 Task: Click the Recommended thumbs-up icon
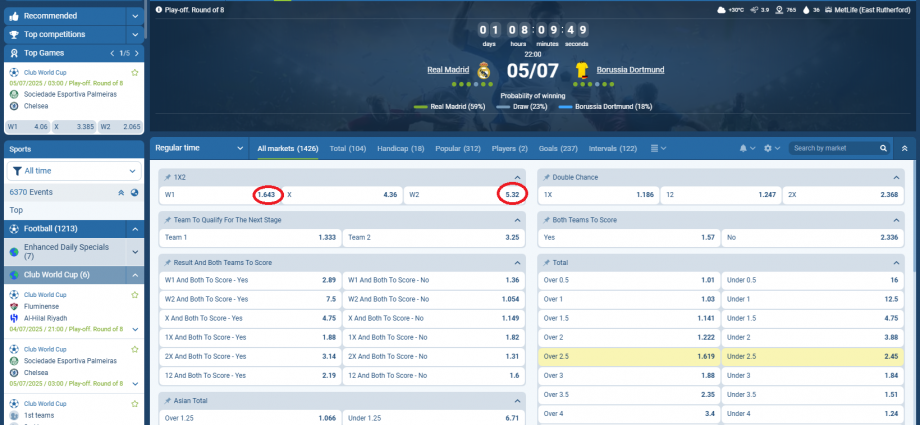click(x=15, y=16)
